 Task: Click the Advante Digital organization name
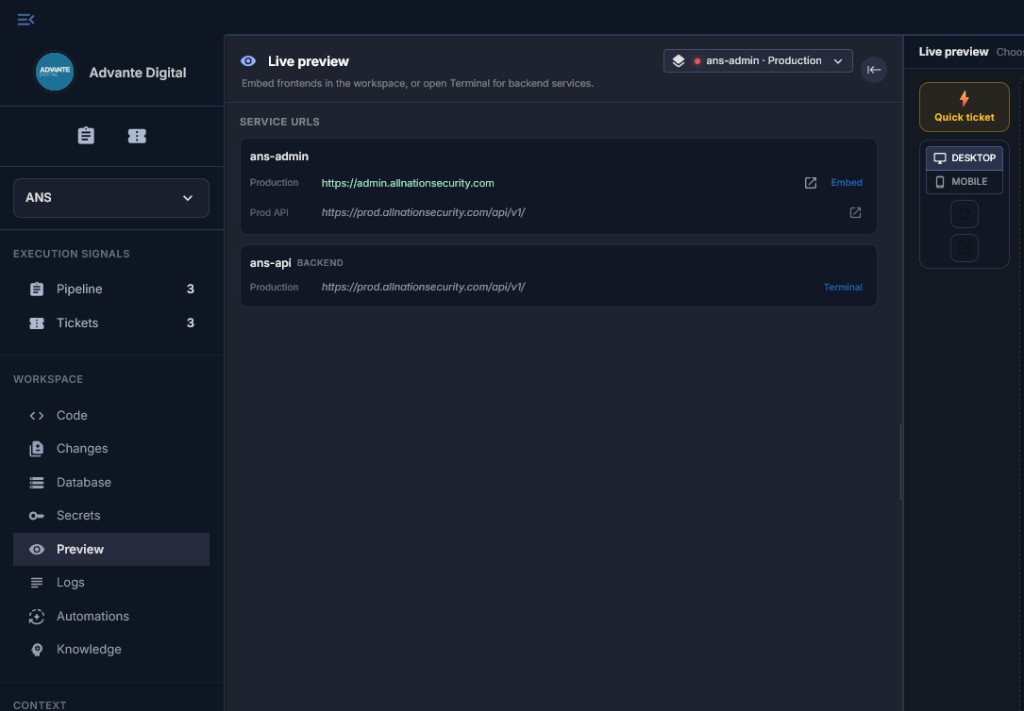point(138,72)
